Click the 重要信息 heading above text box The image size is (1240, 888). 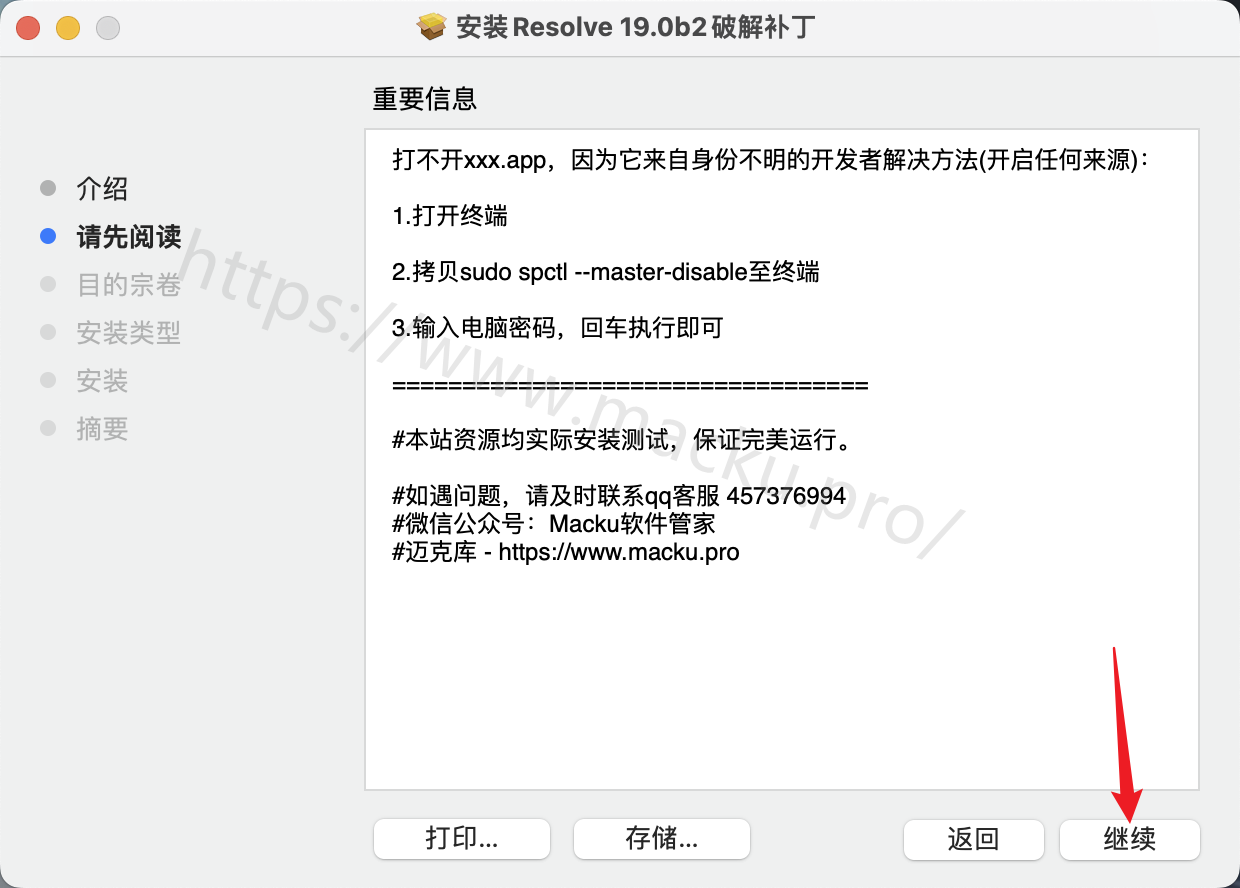click(425, 98)
